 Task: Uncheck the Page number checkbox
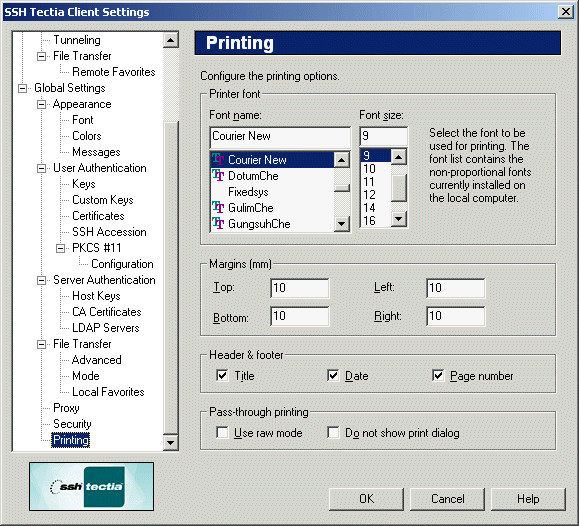pos(438,376)
